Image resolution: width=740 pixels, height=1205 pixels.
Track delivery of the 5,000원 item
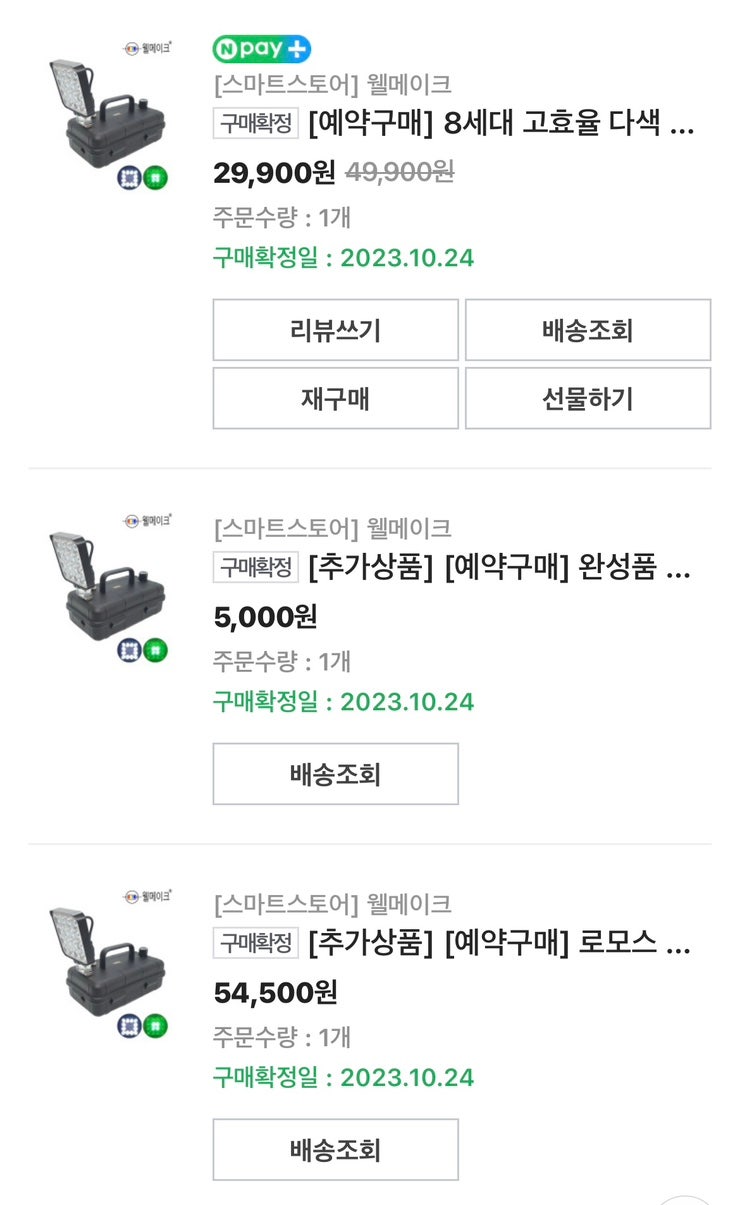click(x=335, y=773)
